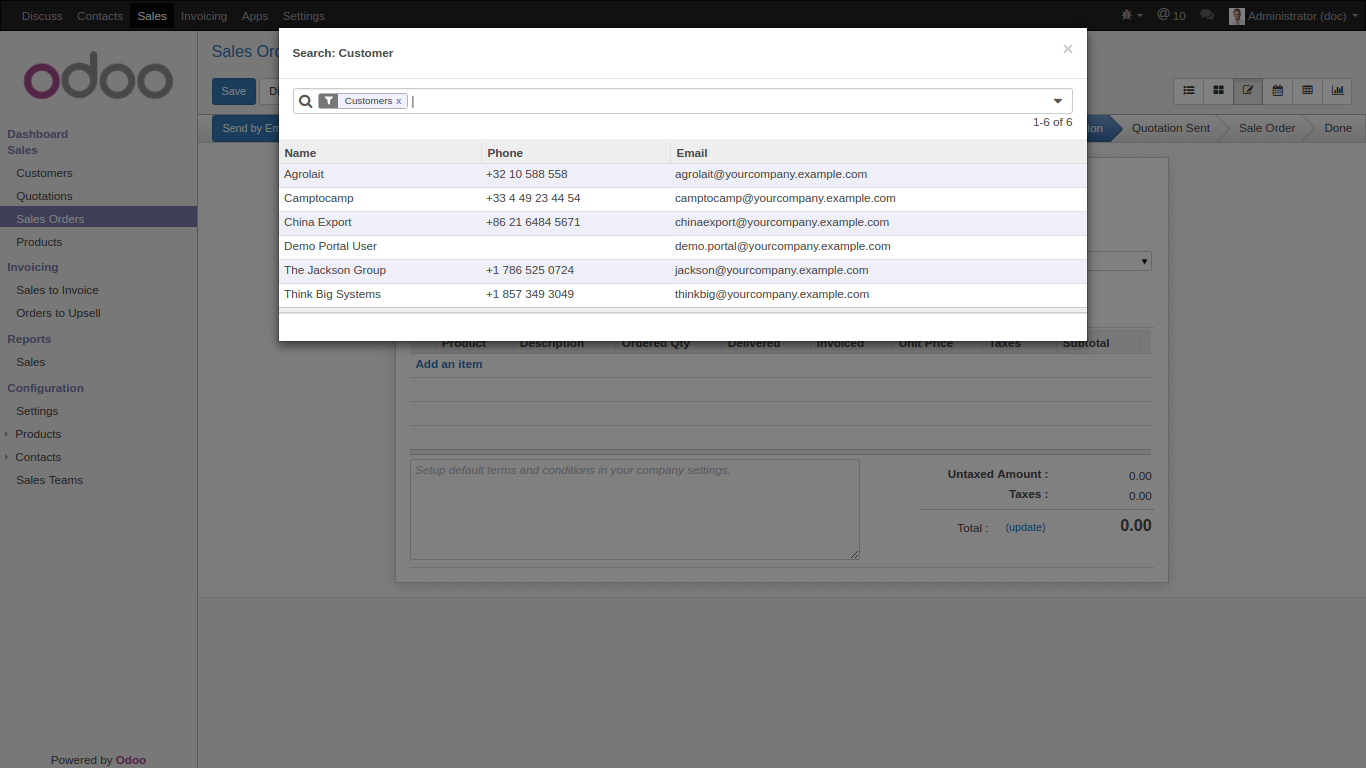Close the Search: Customer dialog
This screenshot has width=1366, height=768.
(1068, 49)
